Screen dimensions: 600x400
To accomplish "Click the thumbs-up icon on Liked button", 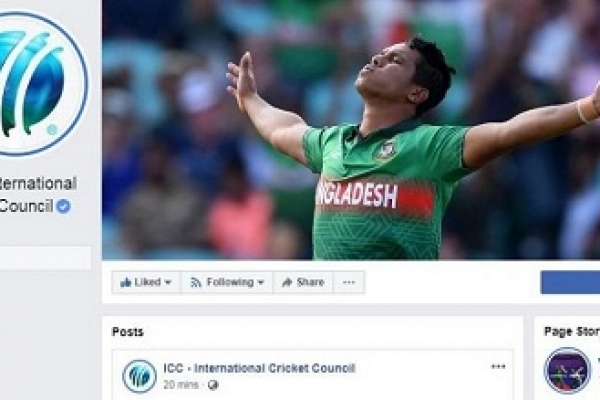I will point(125,282).
